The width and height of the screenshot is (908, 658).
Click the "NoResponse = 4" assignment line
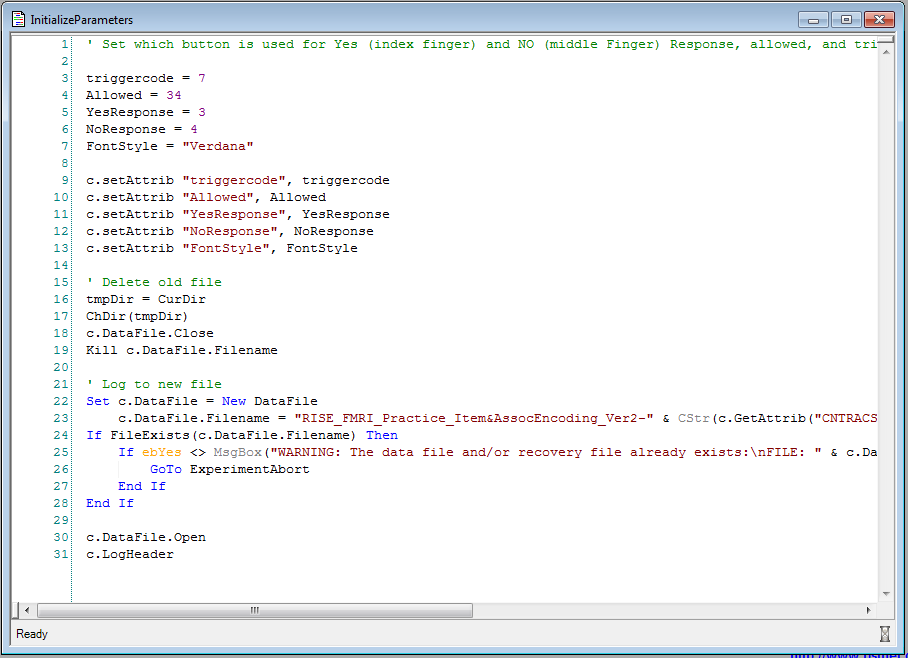(142, 129)
